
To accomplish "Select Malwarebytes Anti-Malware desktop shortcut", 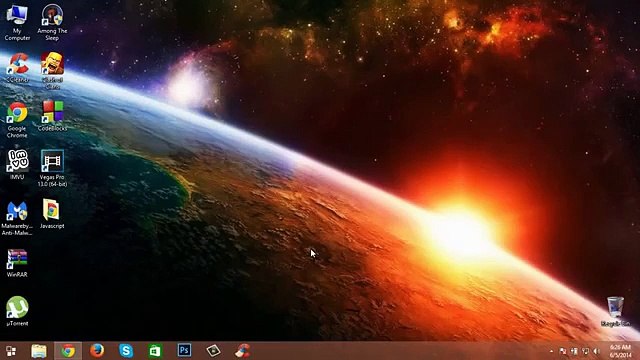I will (x=17, y=218).
